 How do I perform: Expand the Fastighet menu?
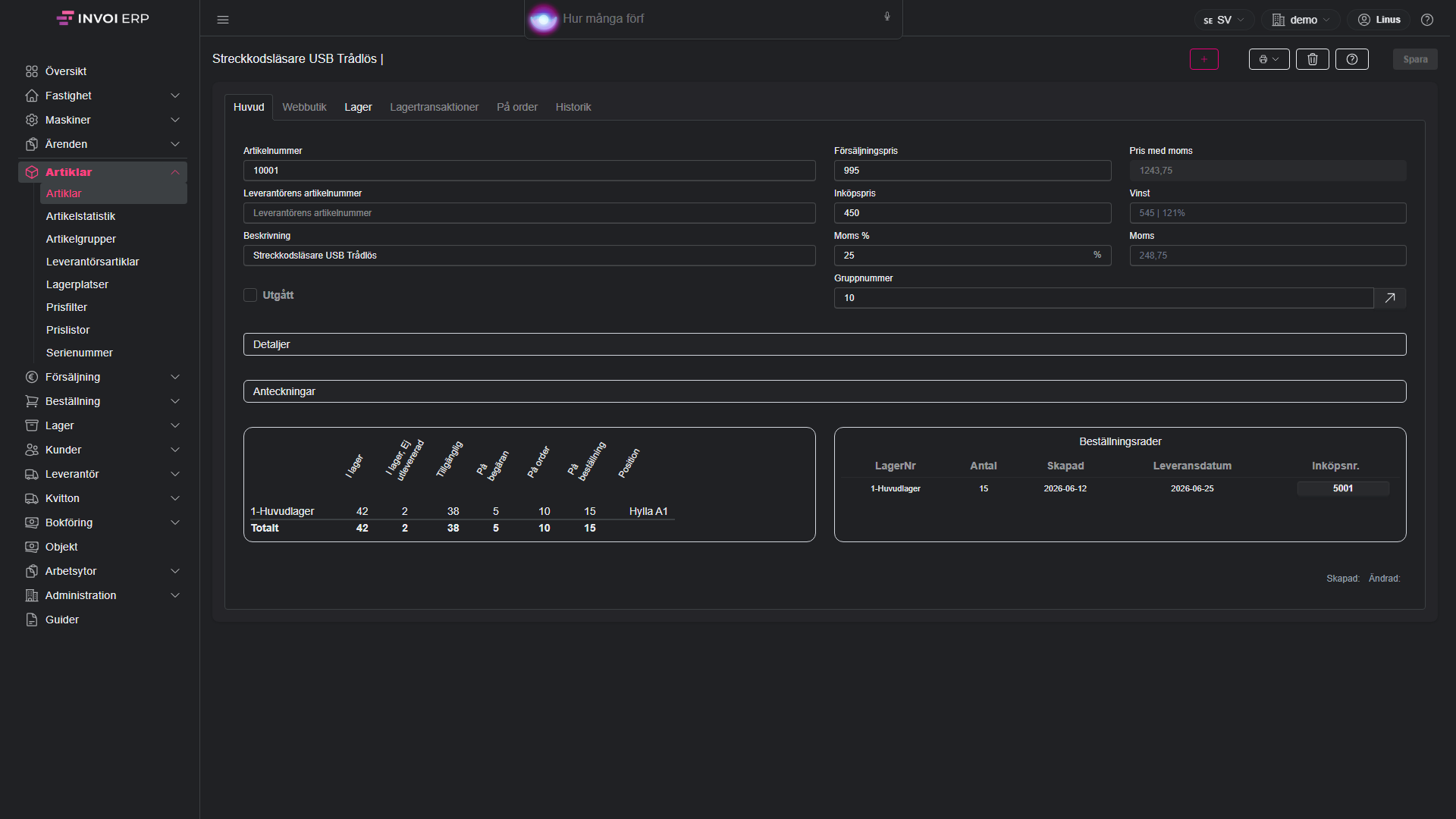coord(102,96)
